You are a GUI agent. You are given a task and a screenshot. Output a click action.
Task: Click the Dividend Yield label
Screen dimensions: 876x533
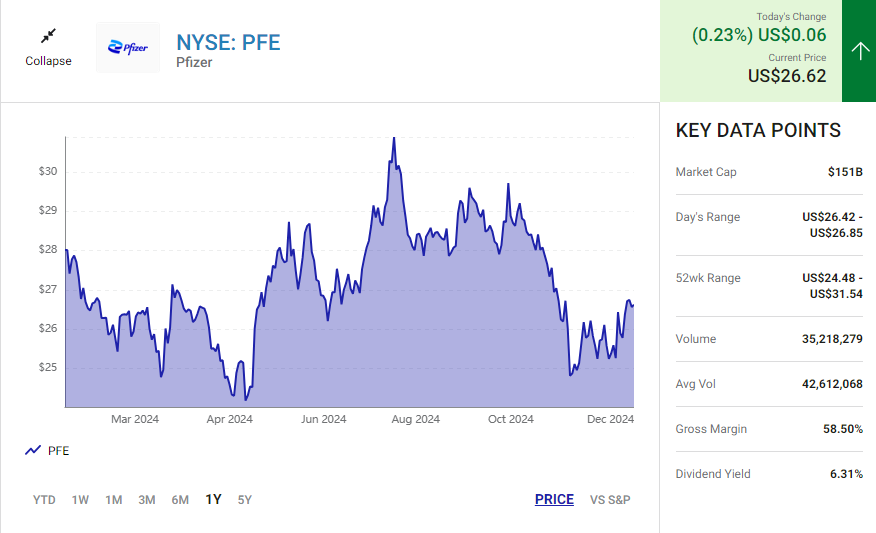click(713, 474)
